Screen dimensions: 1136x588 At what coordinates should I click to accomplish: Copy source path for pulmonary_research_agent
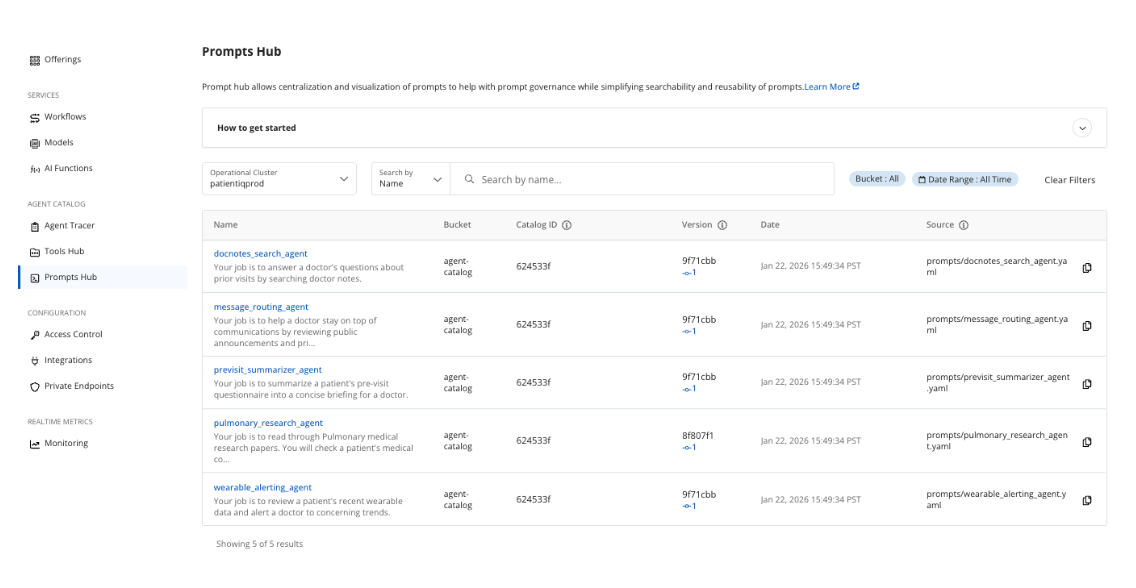click(x=1087, y=441)
